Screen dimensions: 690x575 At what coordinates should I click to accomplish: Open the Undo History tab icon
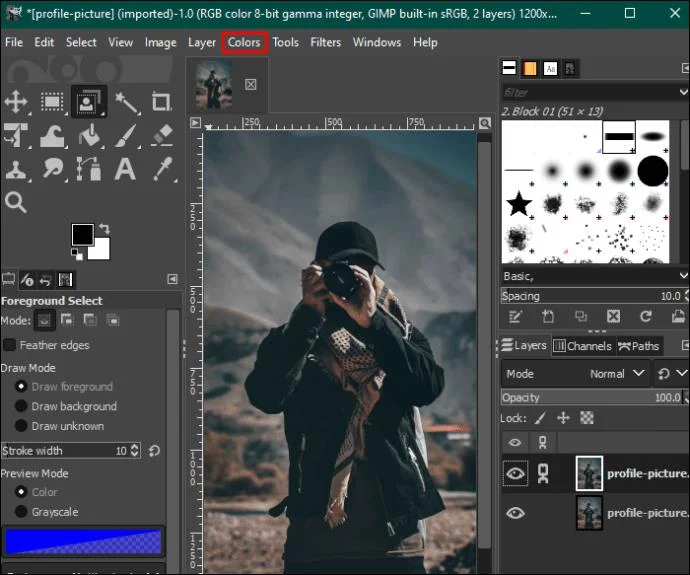pyautogui.click(x=45, y=279)
